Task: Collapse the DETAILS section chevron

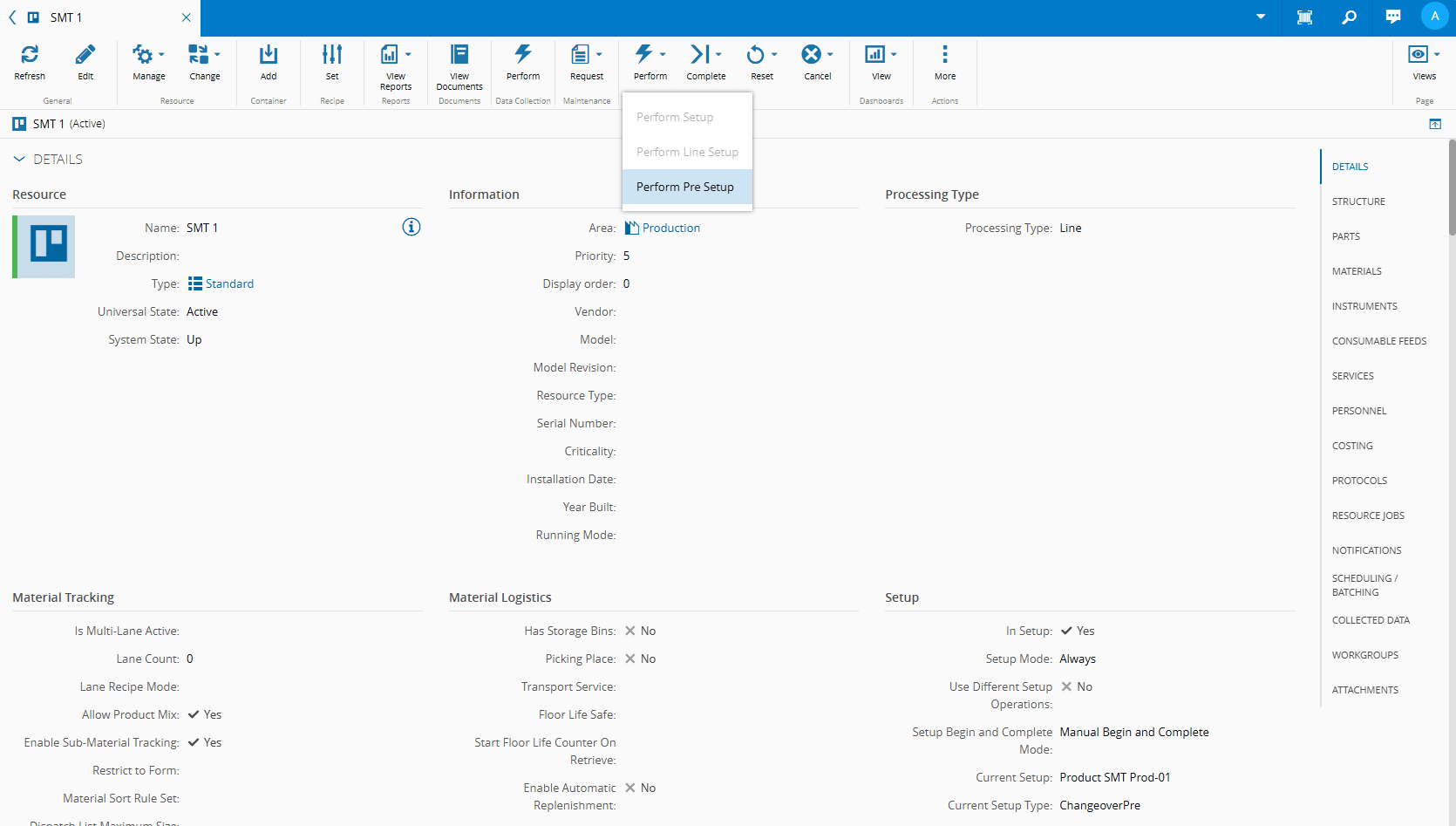Action: [19, 160]
